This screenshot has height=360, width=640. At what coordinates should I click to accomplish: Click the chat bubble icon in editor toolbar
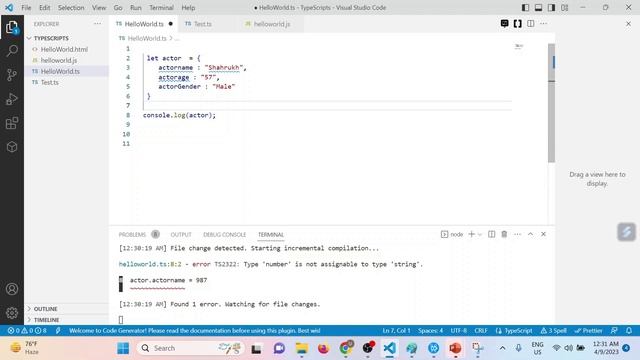pos(504,24)
